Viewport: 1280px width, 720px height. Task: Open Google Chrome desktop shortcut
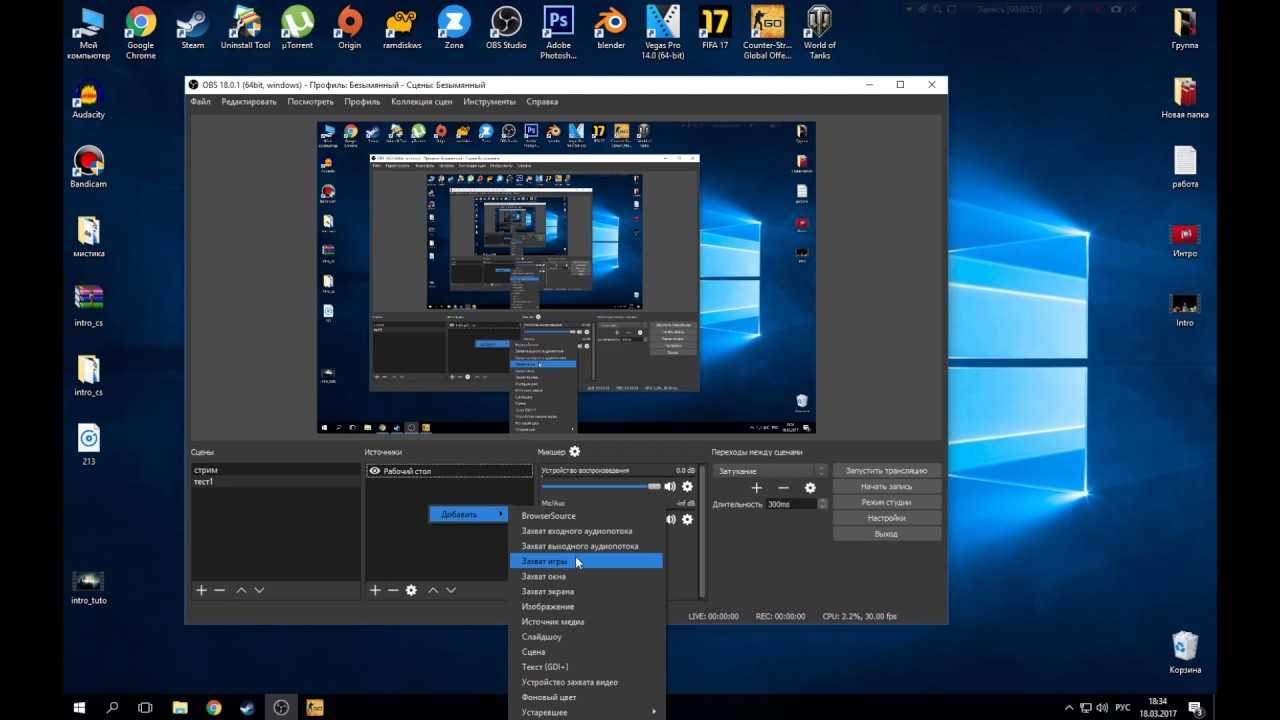pyautogui.click(x=140, y=33)
